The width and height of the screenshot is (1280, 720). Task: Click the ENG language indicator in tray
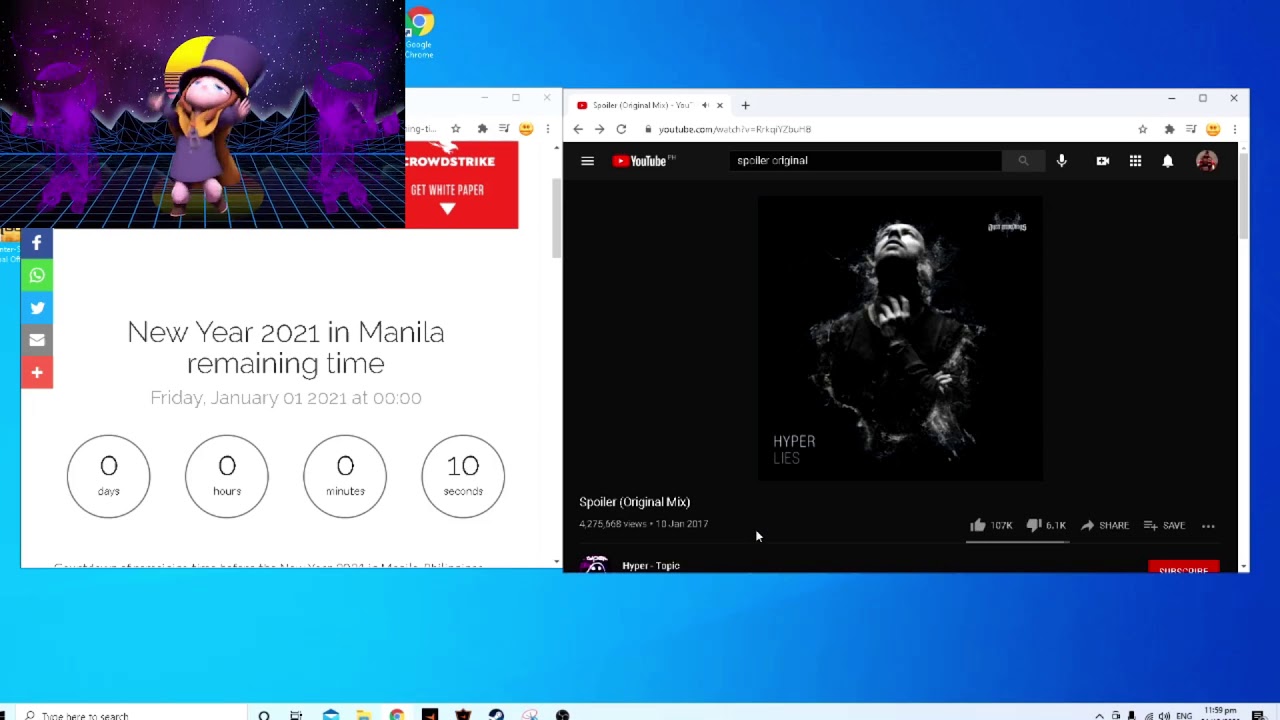click(1184, 716)
